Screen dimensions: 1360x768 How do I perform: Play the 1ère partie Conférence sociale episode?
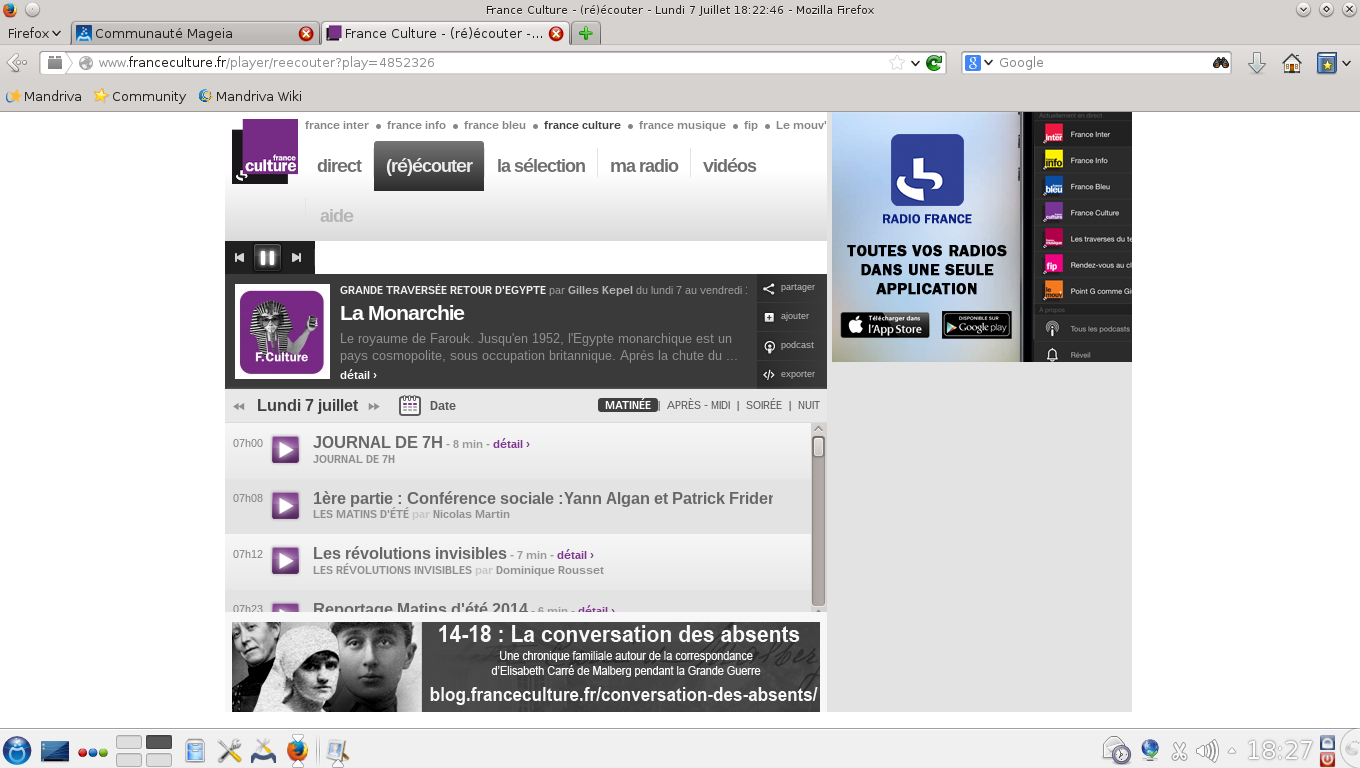point(286,506)
